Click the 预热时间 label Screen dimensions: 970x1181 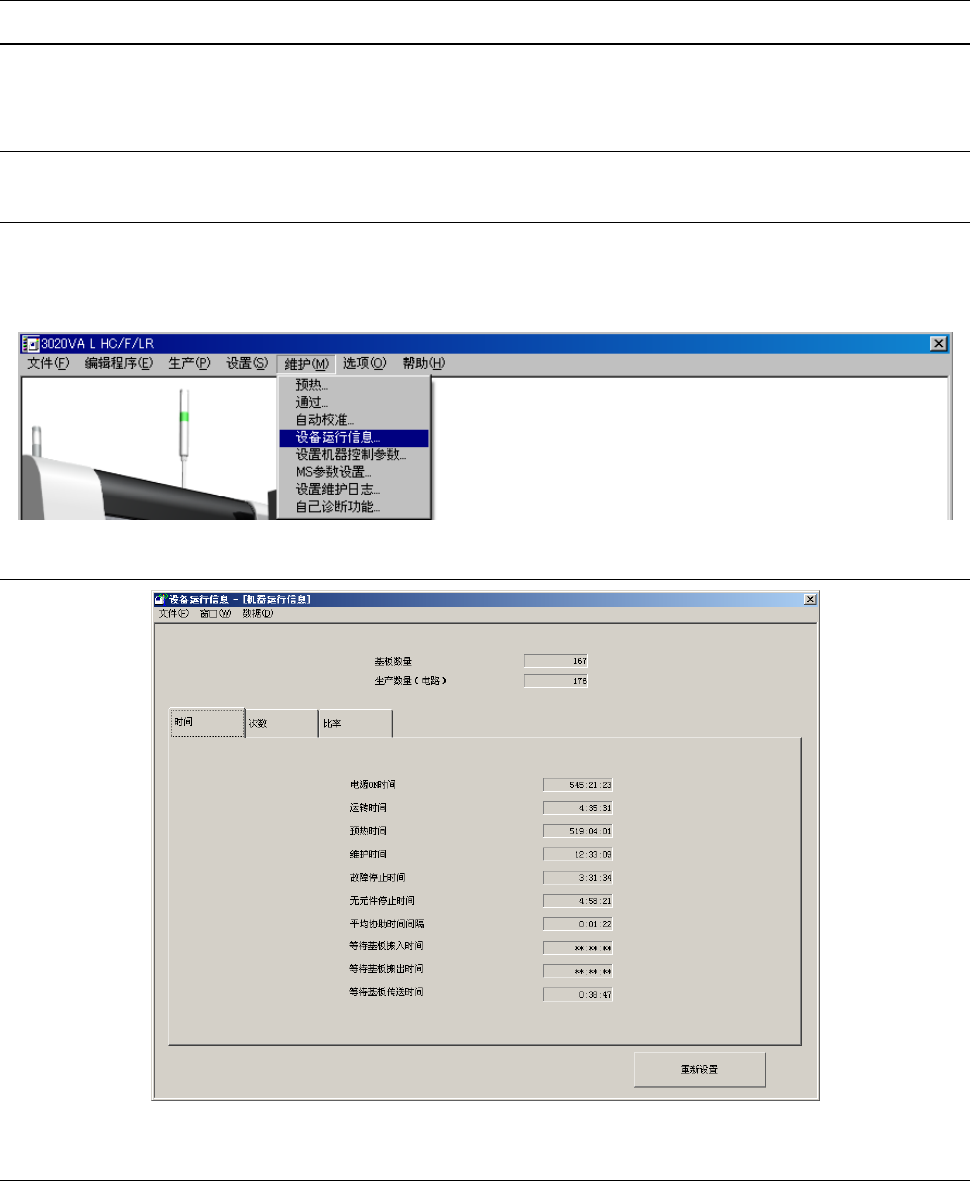(368, 831)
